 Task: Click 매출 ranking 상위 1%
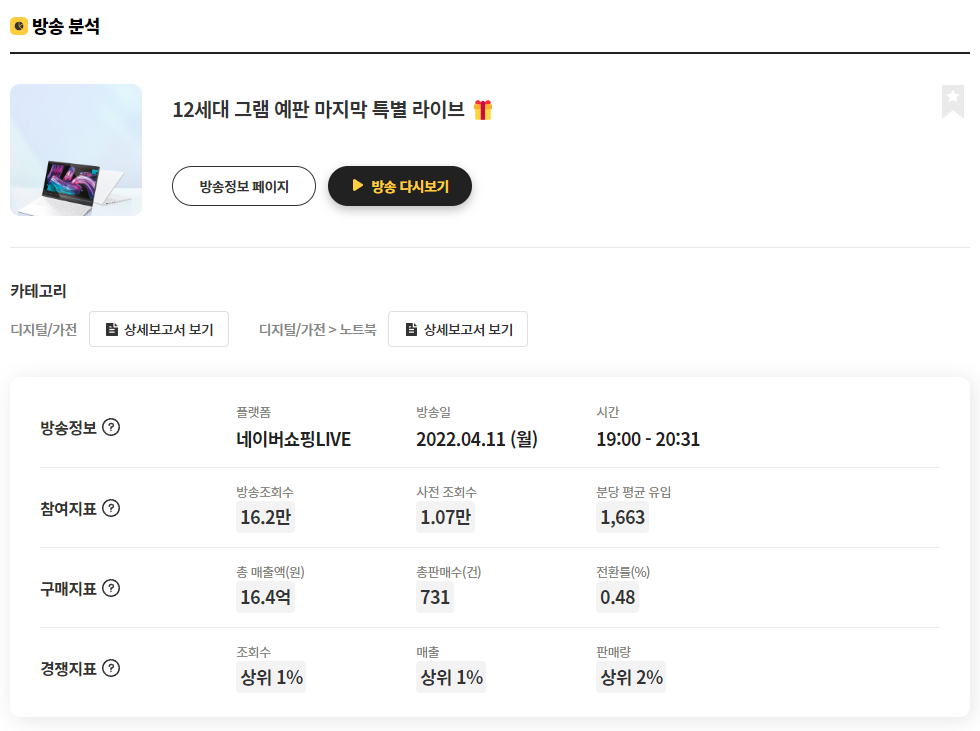451,677
